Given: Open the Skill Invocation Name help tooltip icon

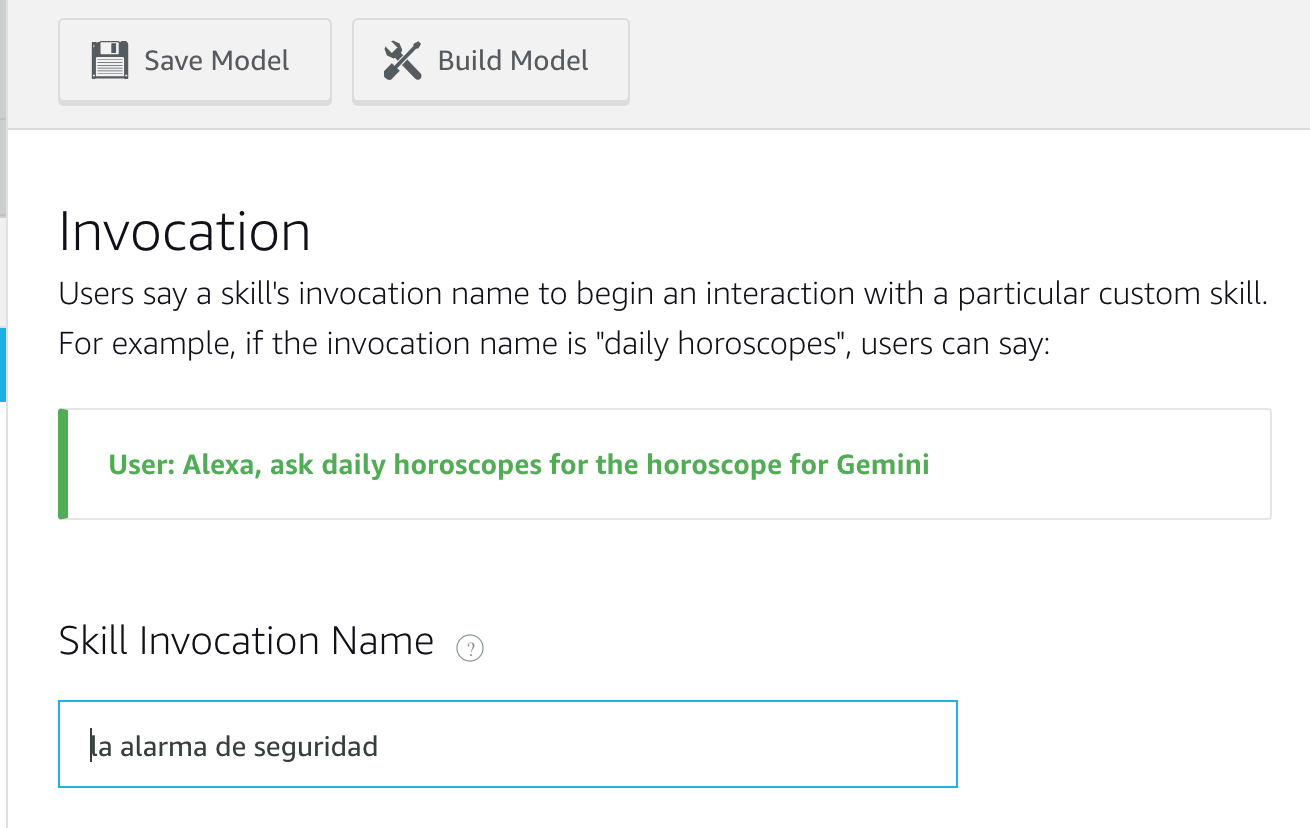Looking at the screenshot, I should [470, 649].
